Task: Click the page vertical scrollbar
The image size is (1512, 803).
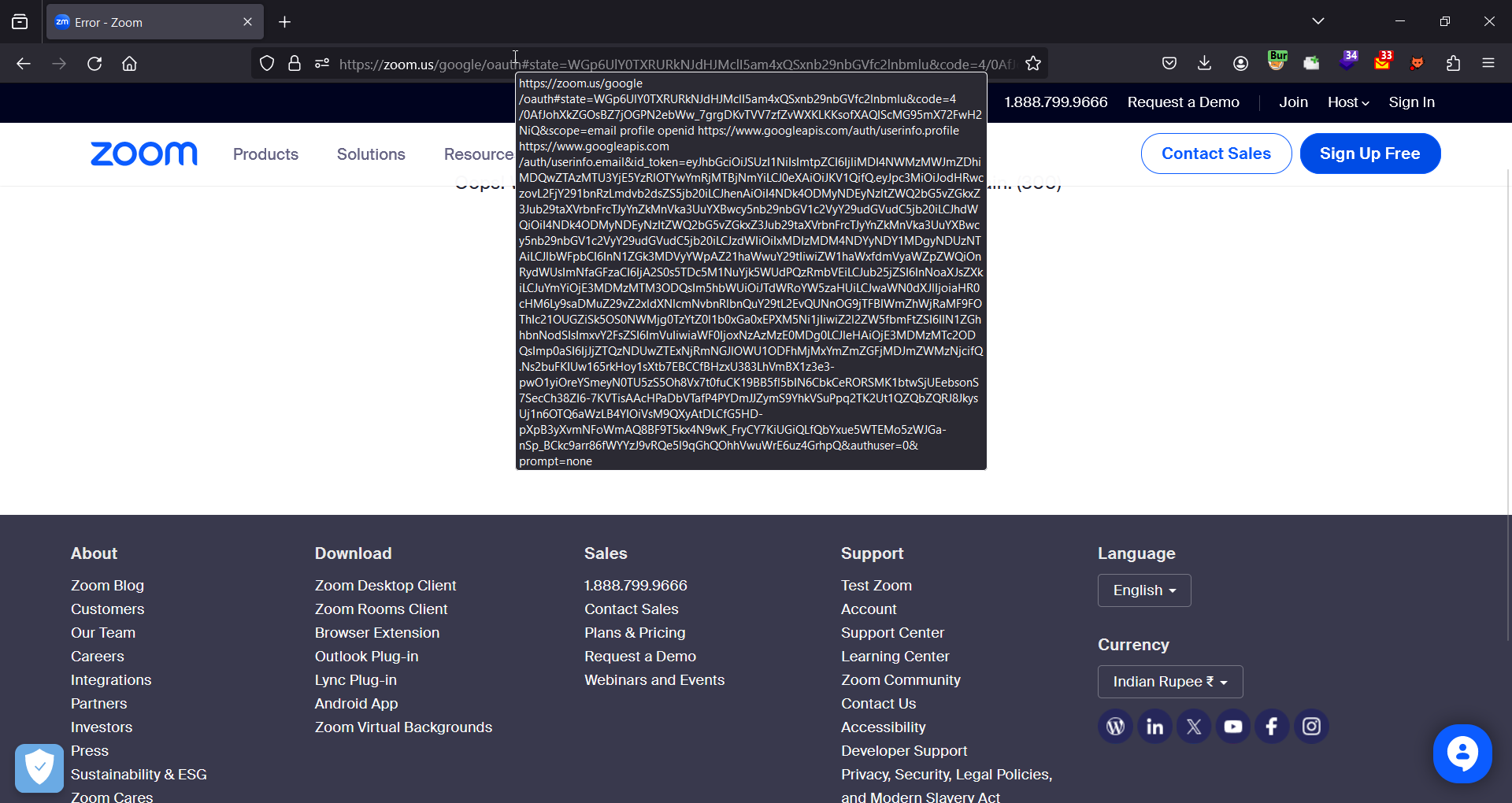Action: click(1507, 405)
